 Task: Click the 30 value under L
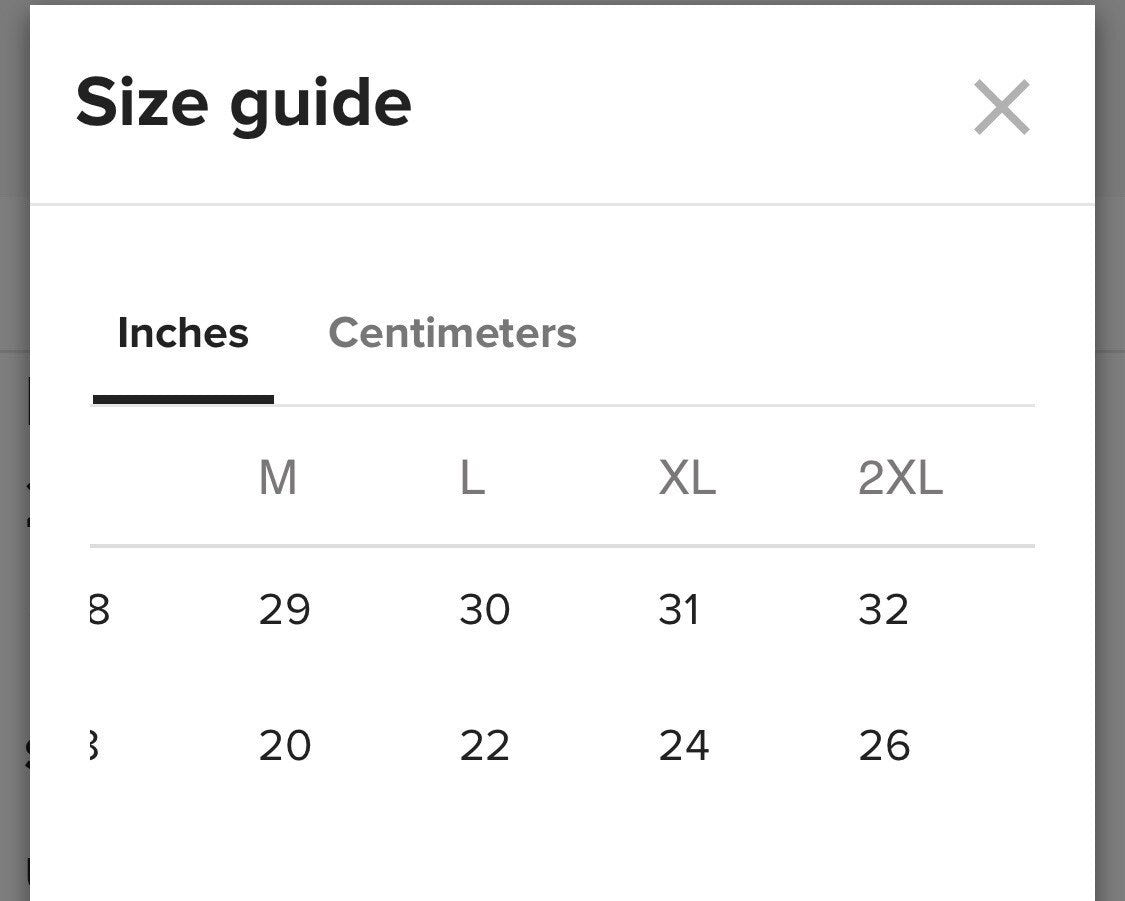[x=484, y=610]
